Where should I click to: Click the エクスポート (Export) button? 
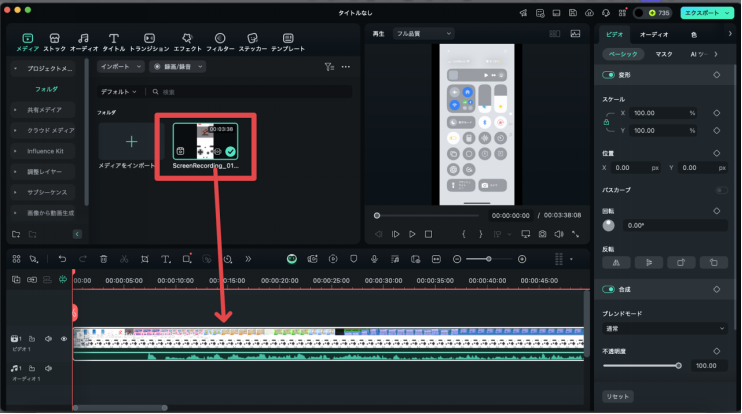[709, 13]
